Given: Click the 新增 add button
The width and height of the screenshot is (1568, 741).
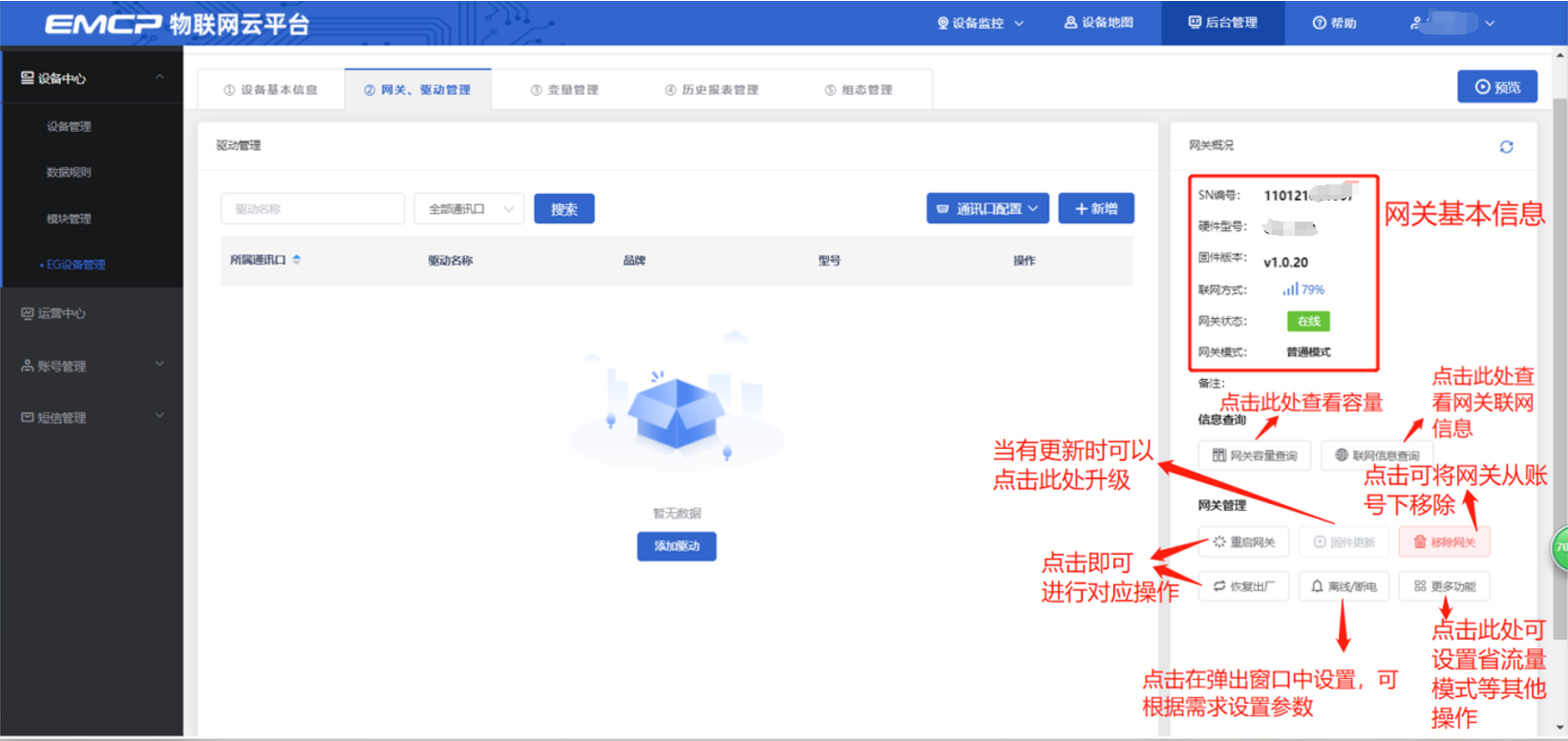Looking at the screenshot, I should click(1096, 208).
